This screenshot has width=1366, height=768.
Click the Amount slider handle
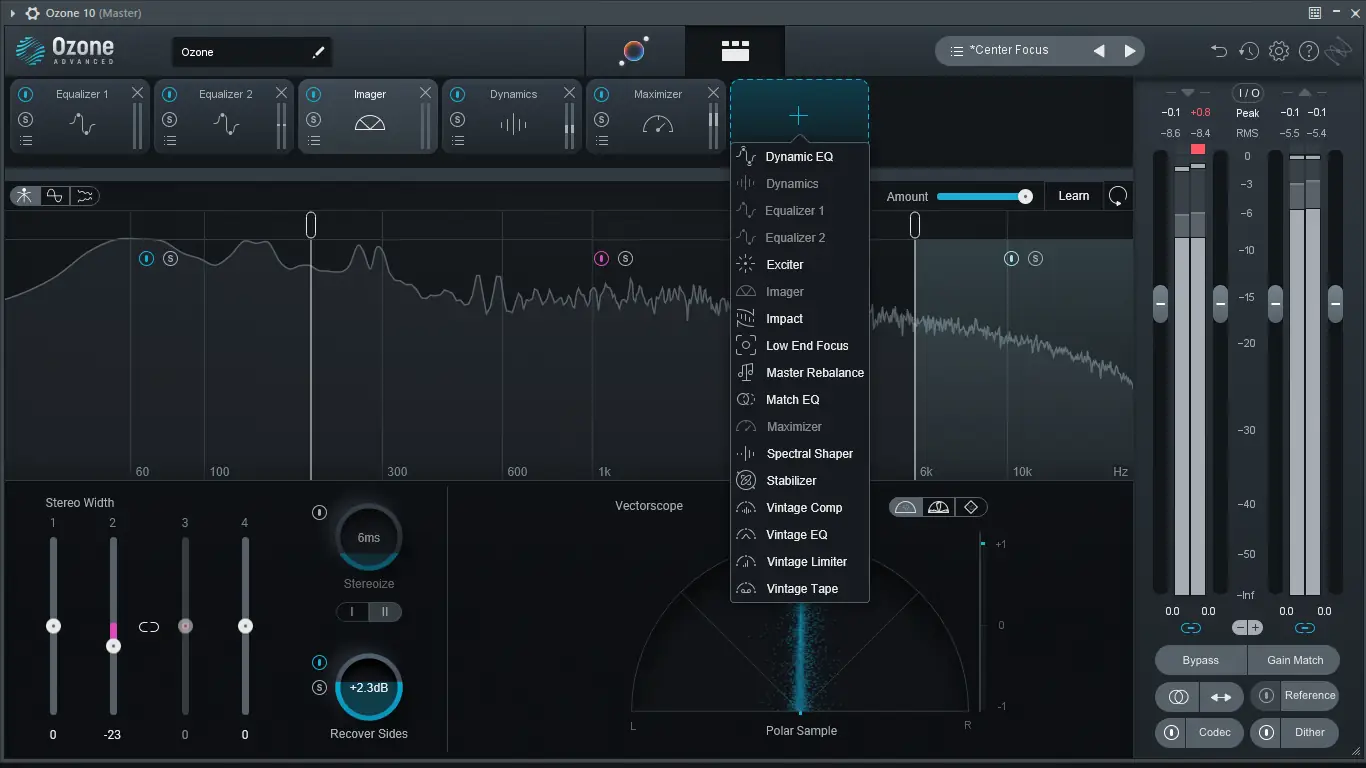[1025, 197]
